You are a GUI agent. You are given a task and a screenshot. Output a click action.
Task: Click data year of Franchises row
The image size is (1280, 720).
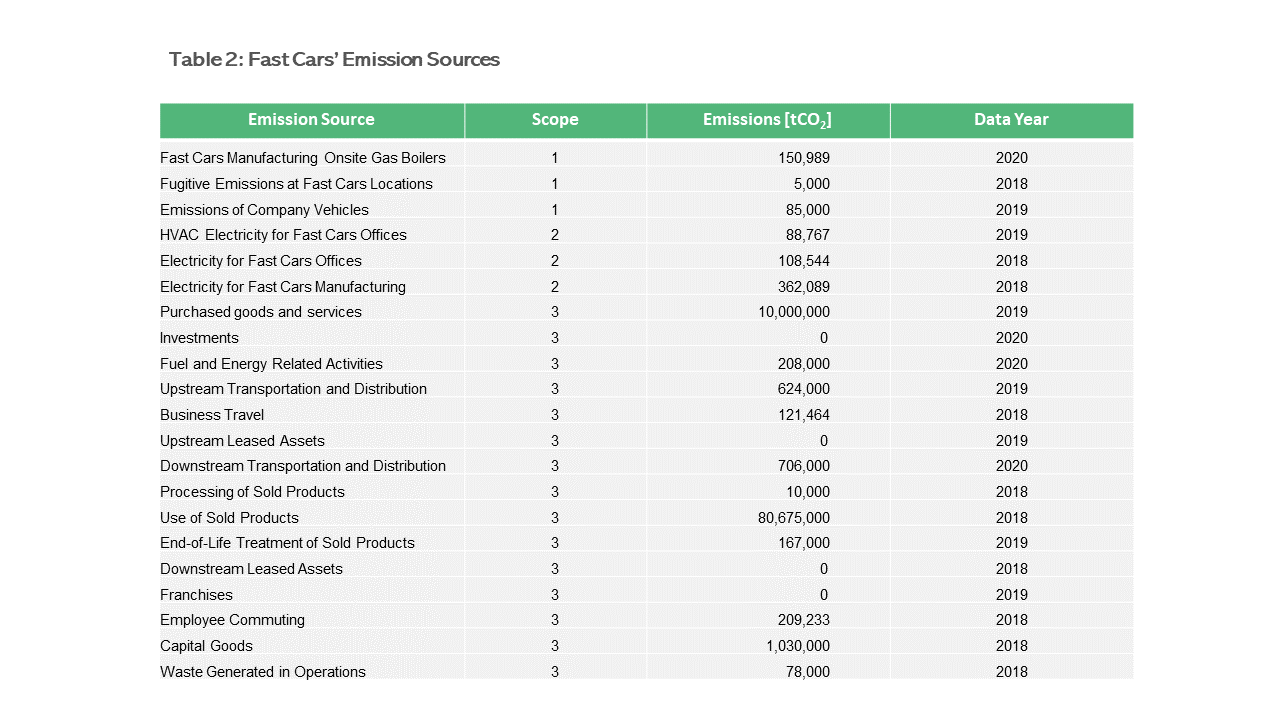pyautogui.click(x=1012, y=595)
